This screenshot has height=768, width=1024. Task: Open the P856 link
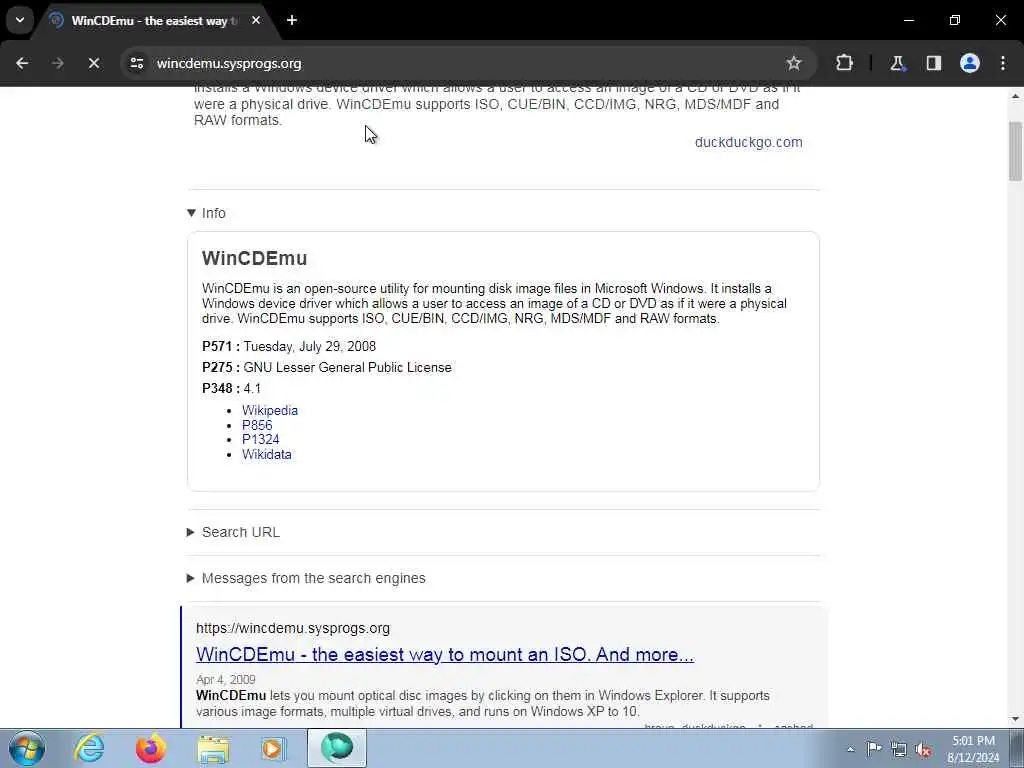(x=257, y=425)
